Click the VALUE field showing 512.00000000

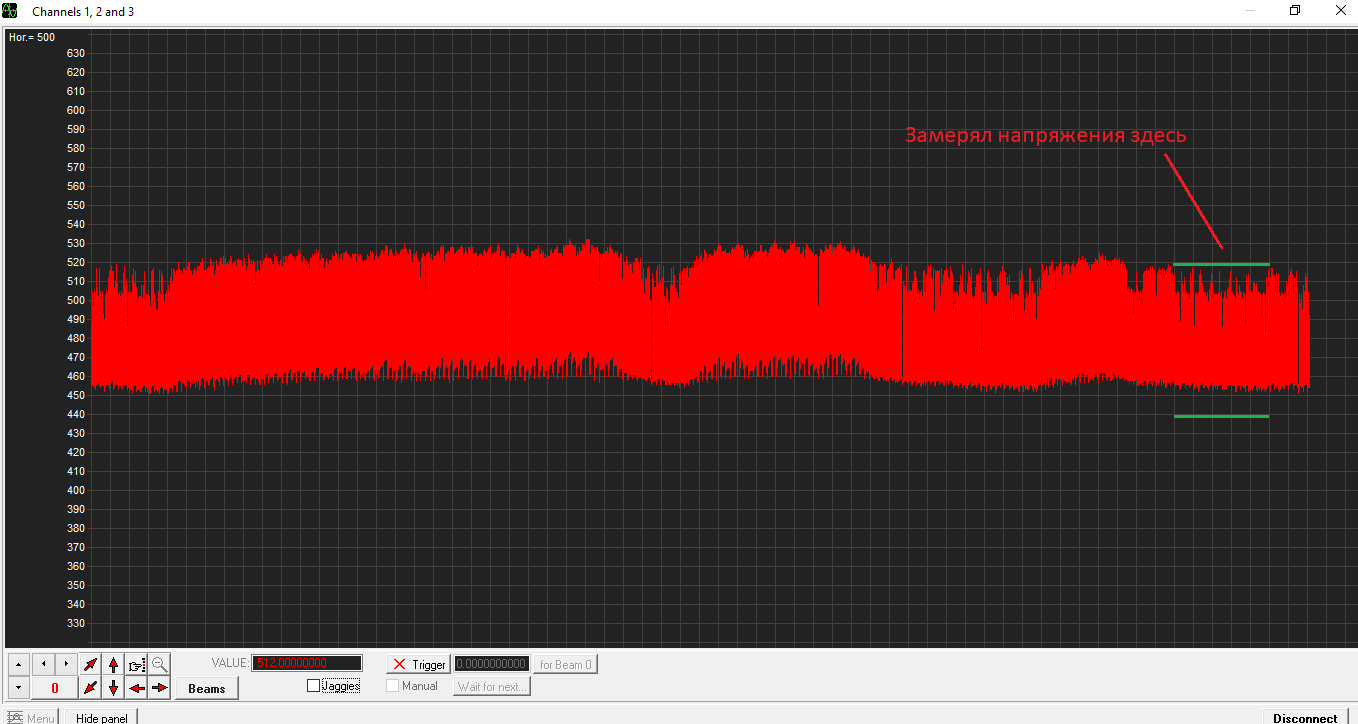(x=307, y=663)
